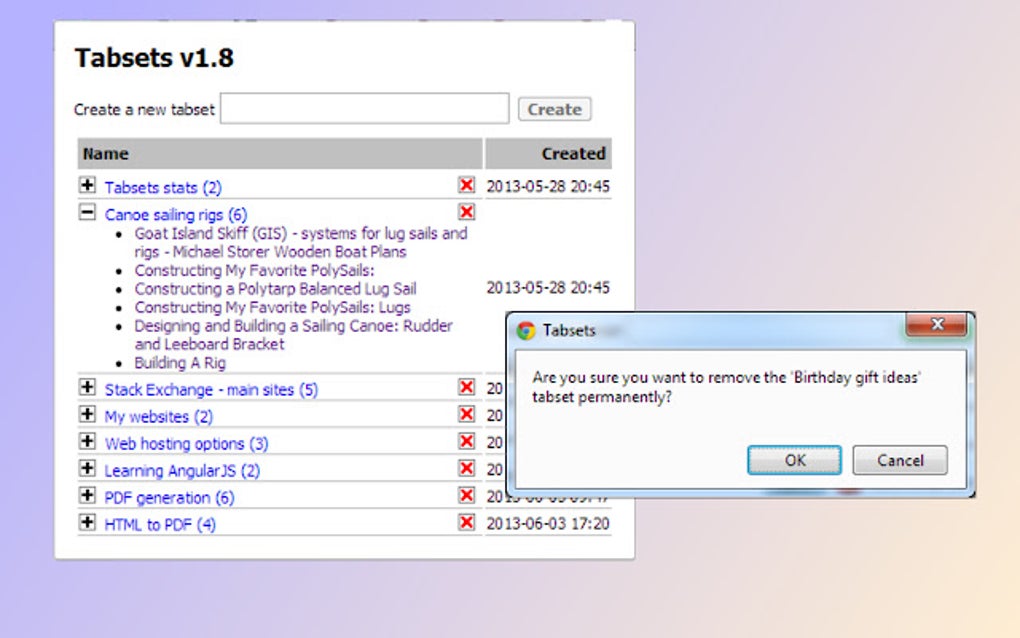1020x638 pixels.
Task: Expand the HTML to PDF tabset
Action: pyautogui.click(x=87, y=522)
